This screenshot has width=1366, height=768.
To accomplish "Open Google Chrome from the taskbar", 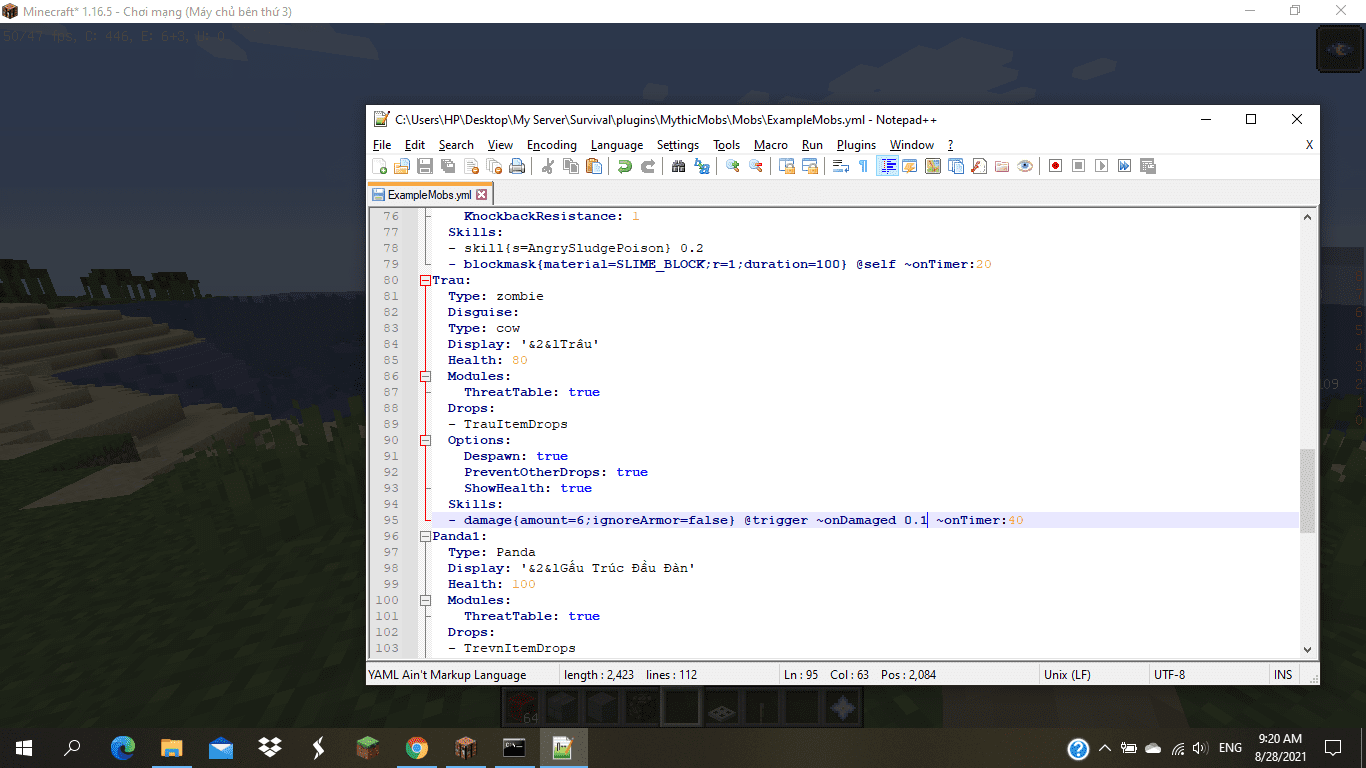I will (417, 747).
